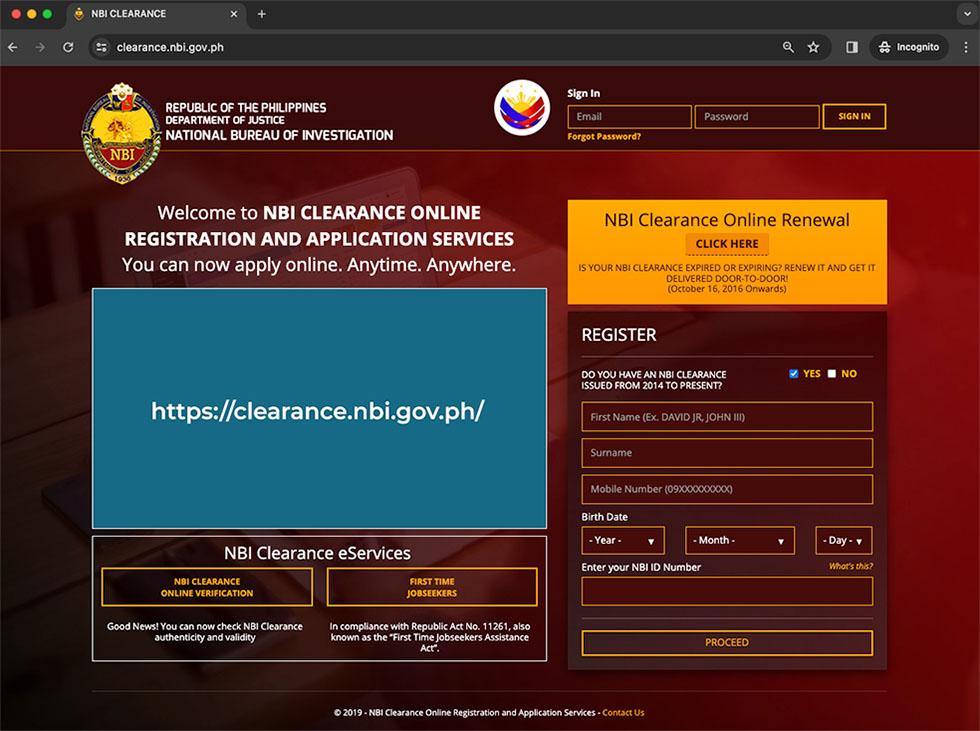Expand the tab search chevron

click(967, 14)
